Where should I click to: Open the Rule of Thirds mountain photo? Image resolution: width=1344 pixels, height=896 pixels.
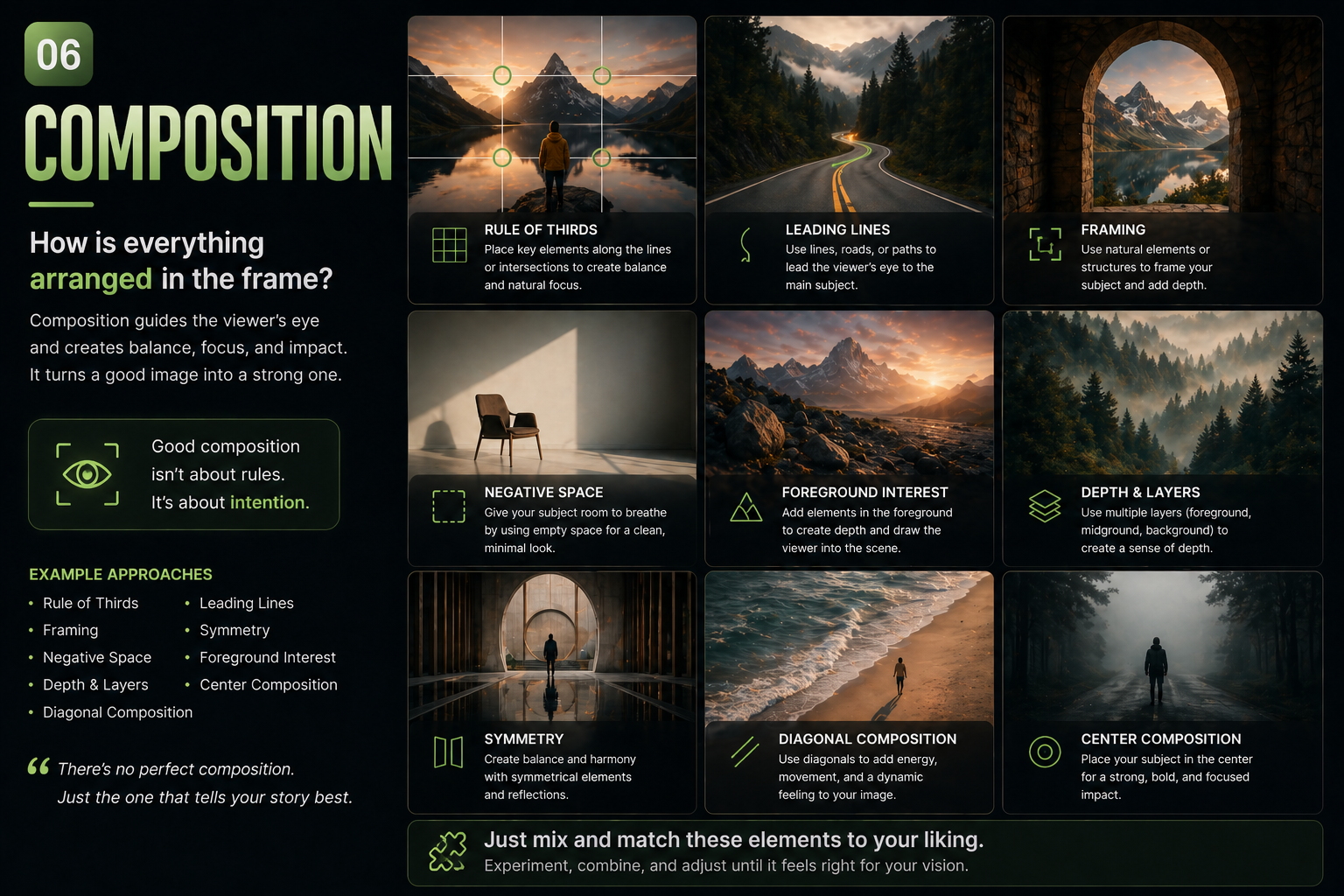click(552, 114)
